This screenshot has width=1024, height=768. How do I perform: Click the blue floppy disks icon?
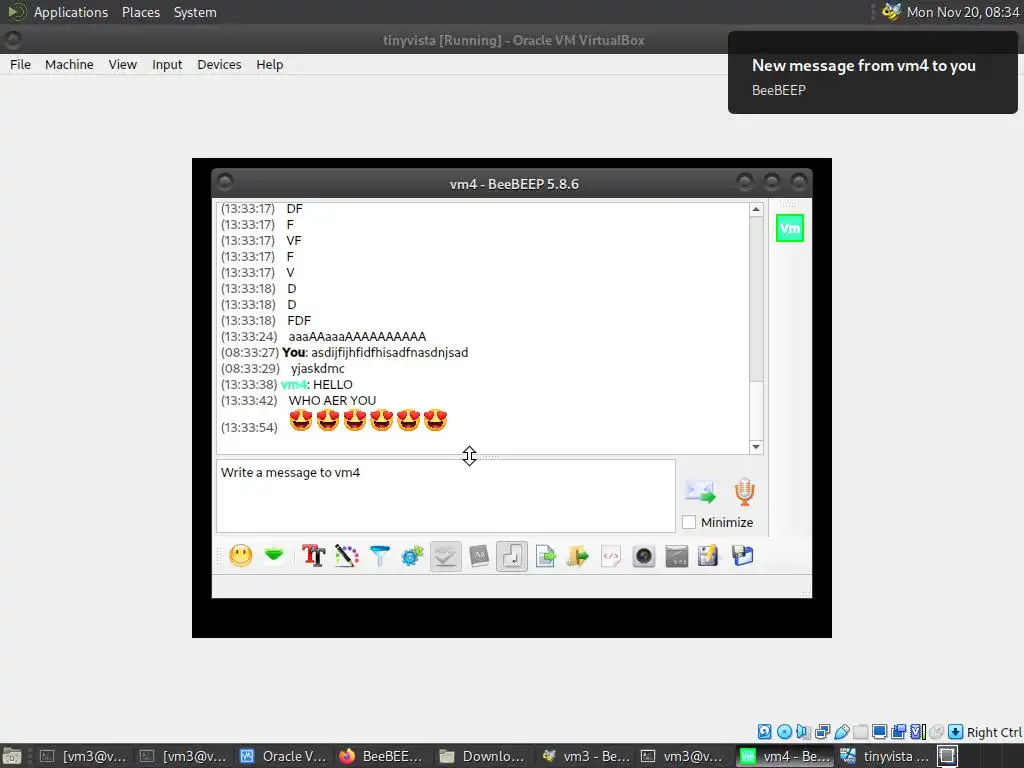pos(743,556)
